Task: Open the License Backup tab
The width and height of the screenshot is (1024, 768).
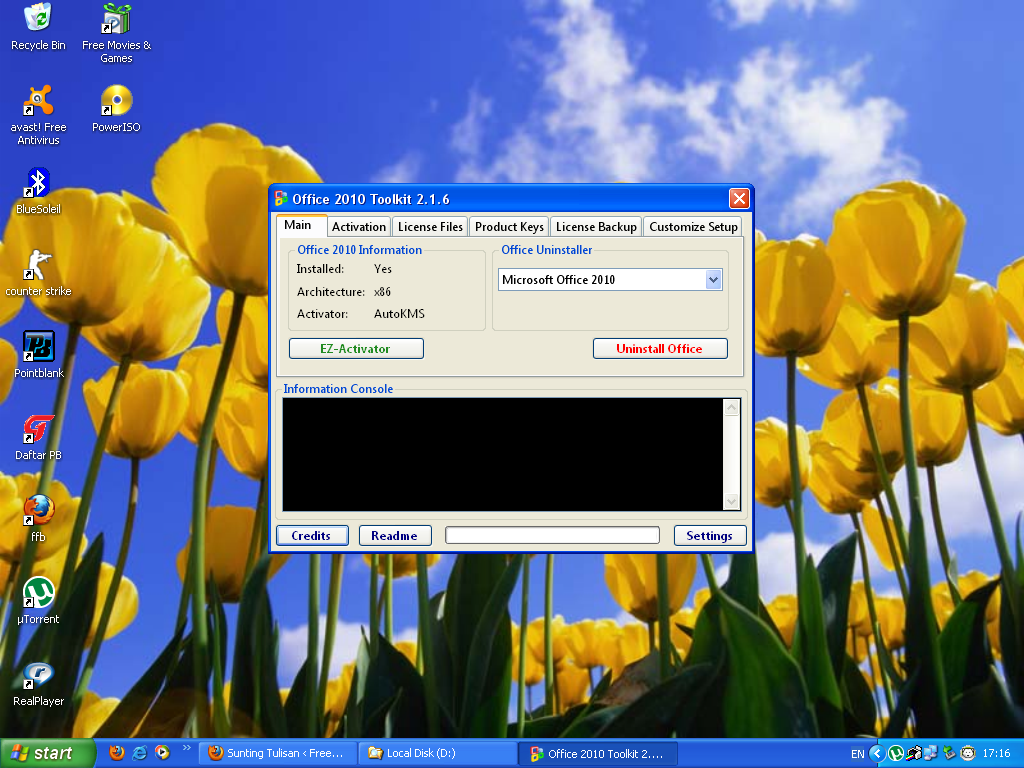Action: point(596,227)
